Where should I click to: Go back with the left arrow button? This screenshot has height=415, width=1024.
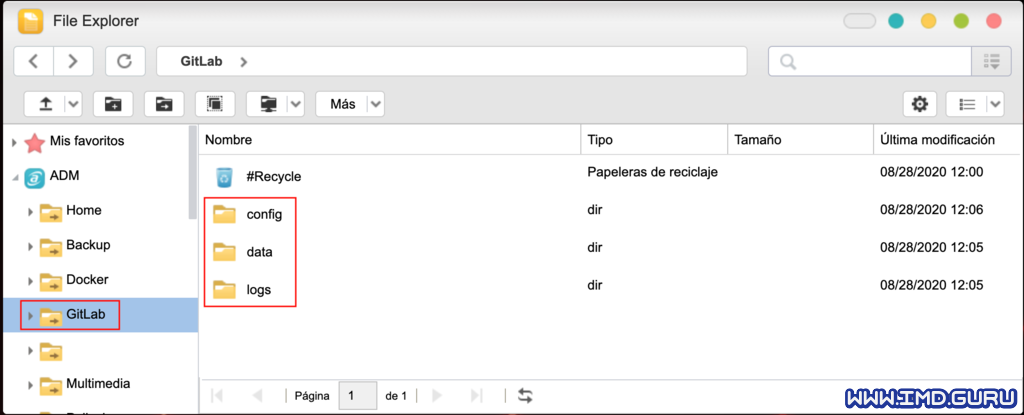pos(34,61)
